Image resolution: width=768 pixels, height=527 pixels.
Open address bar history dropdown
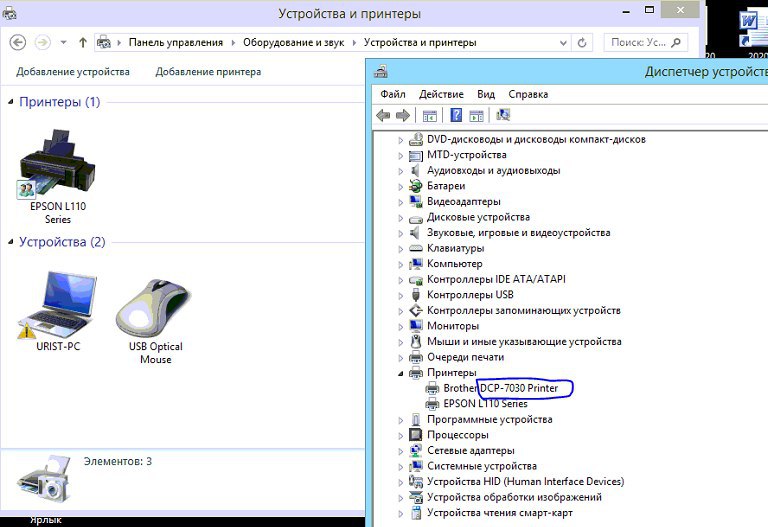tap(563, 43)
